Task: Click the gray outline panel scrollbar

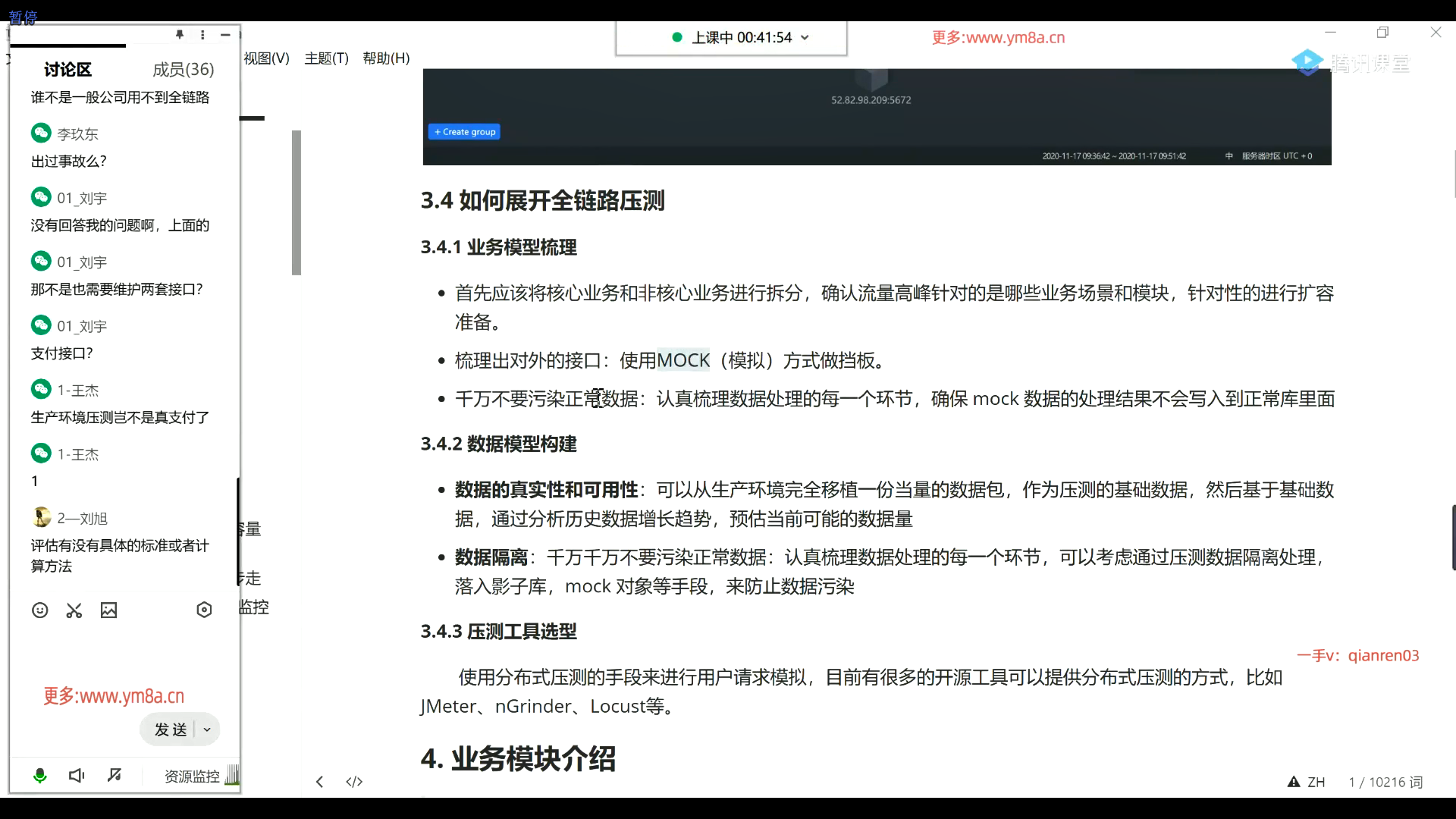Action: coord(297,202)
